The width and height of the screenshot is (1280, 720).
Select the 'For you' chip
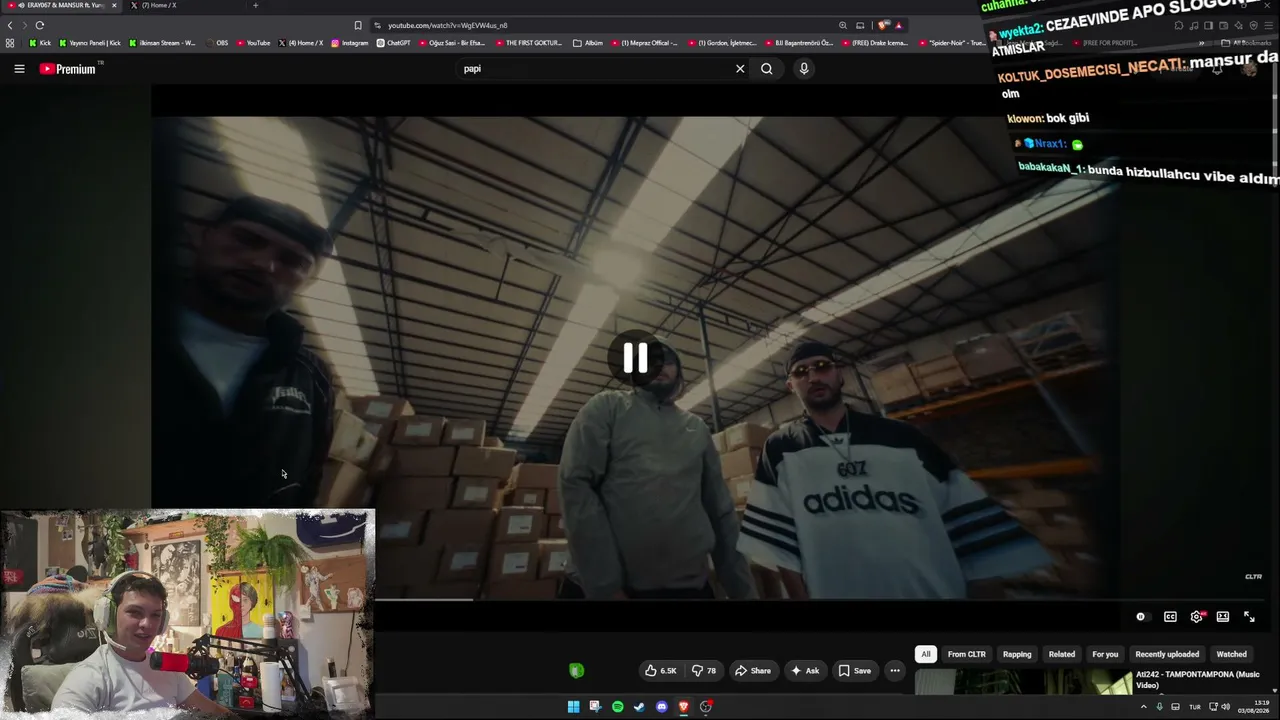point(1105,654)
